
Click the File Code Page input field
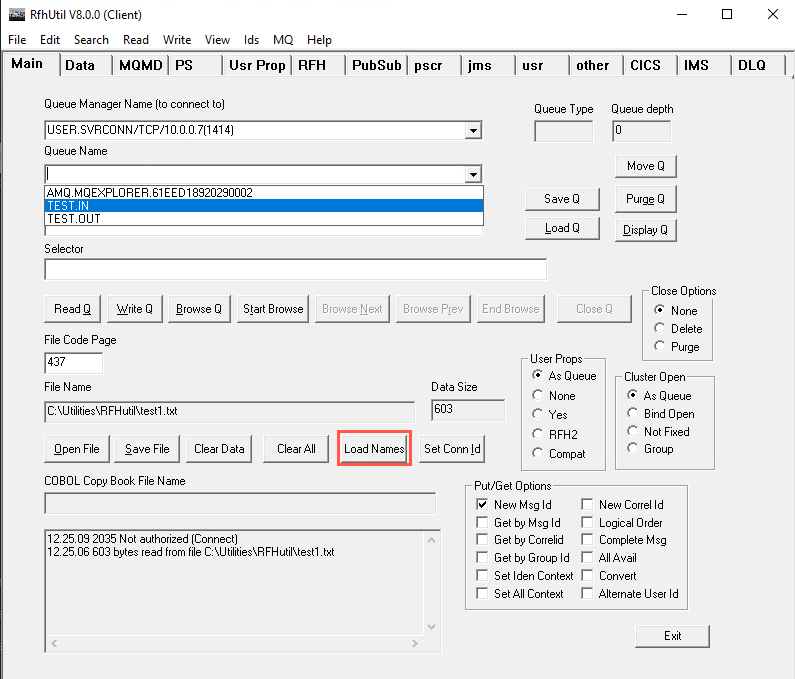pyautogui.click(x=74, y=363)
